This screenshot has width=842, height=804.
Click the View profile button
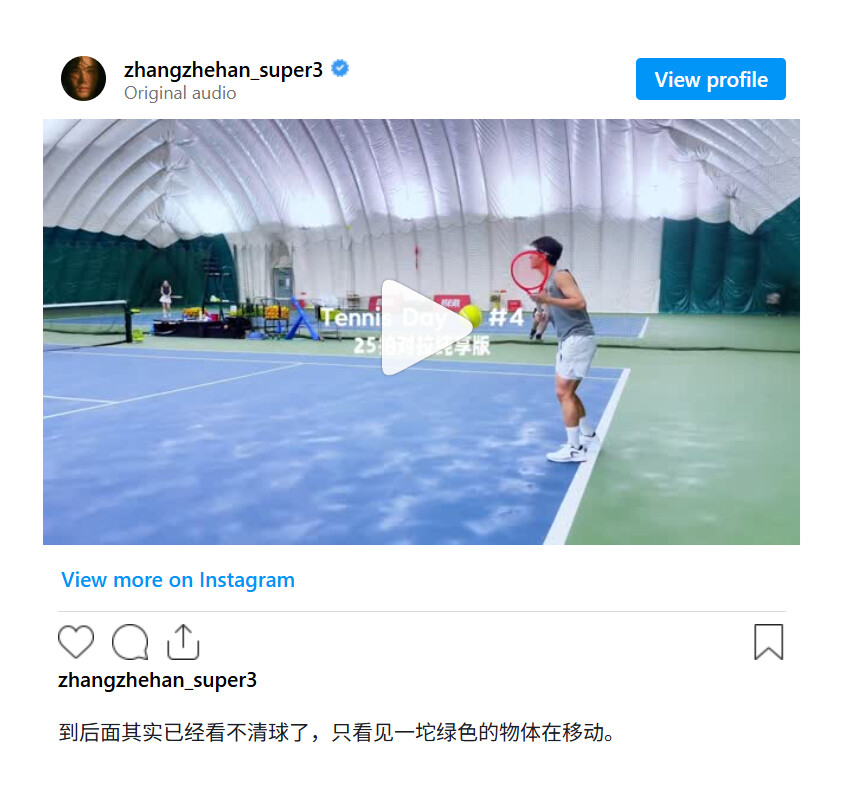(710, 79)
